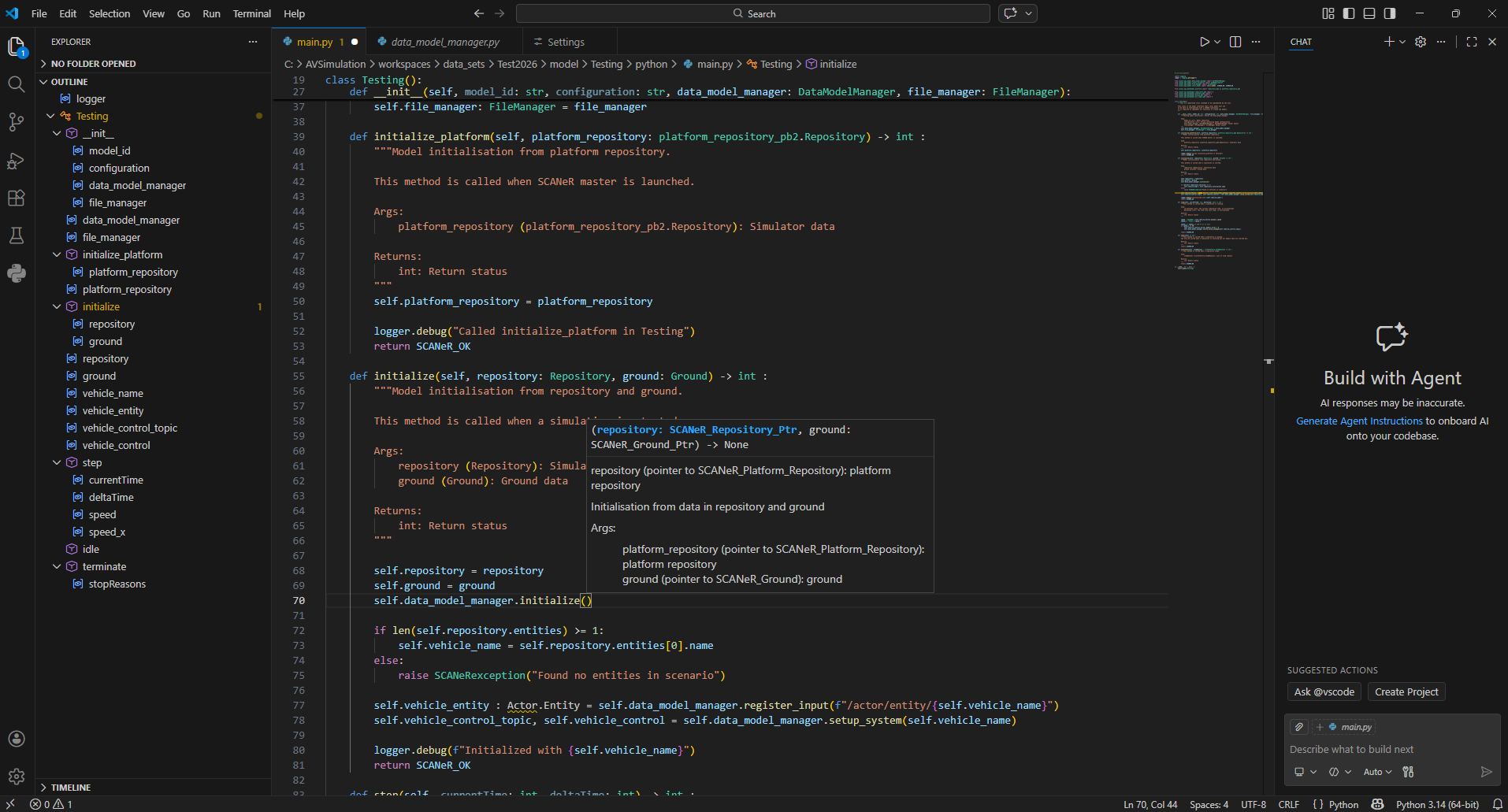1508x812 pixels.
Task: Open the Terminal menu
Action: pos(251,13)
